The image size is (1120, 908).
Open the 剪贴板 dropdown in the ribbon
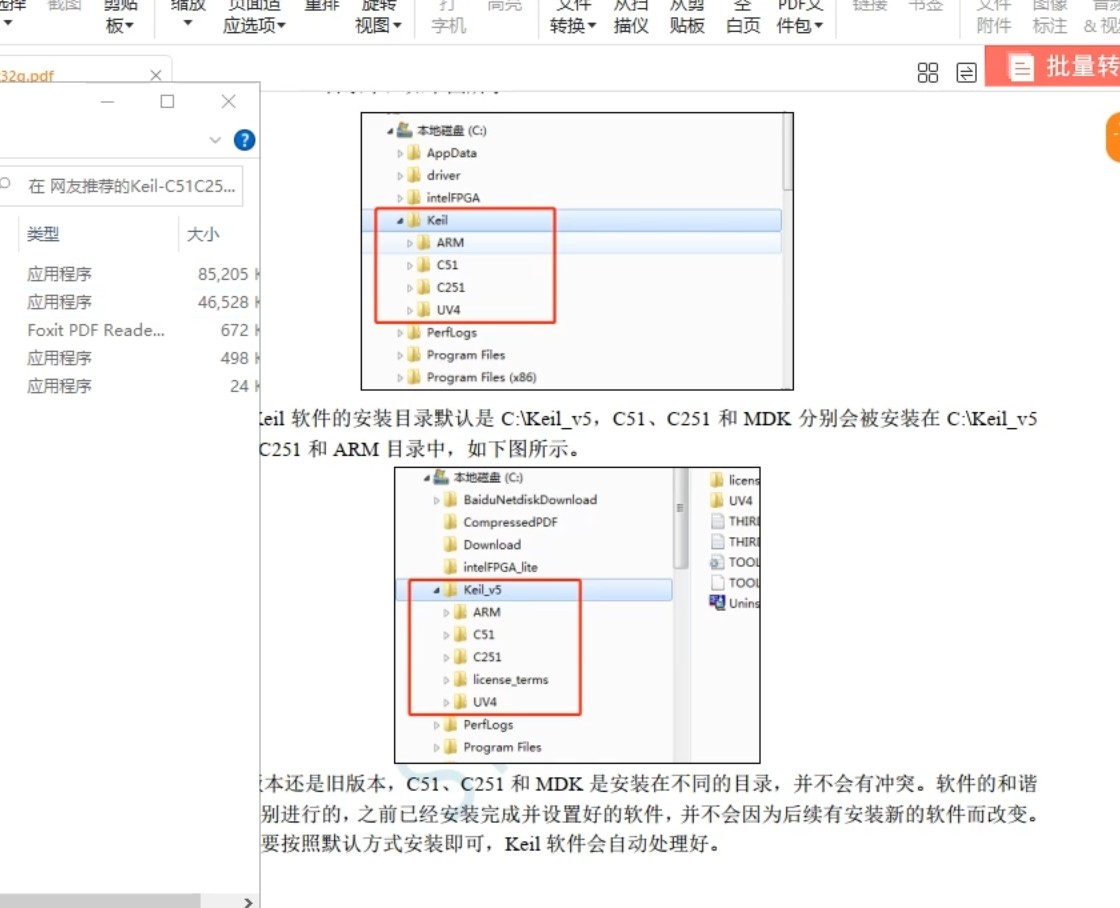120,17
